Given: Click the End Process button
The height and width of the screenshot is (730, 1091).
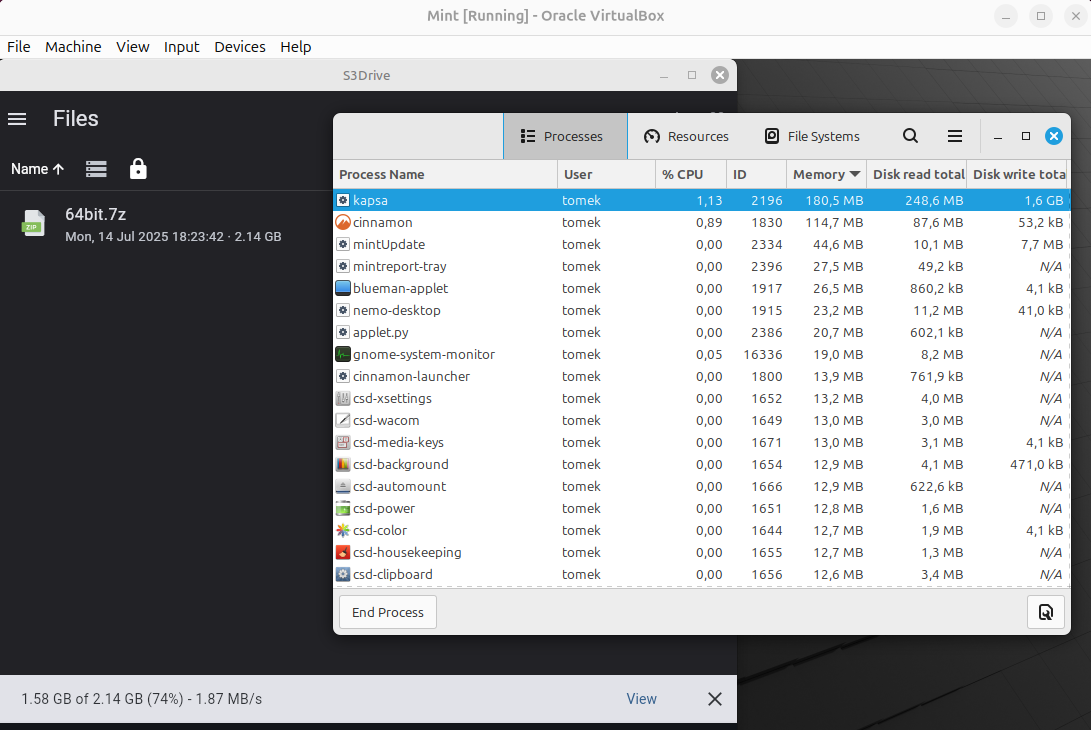Looking at the screenshot, I should point(388,612).
